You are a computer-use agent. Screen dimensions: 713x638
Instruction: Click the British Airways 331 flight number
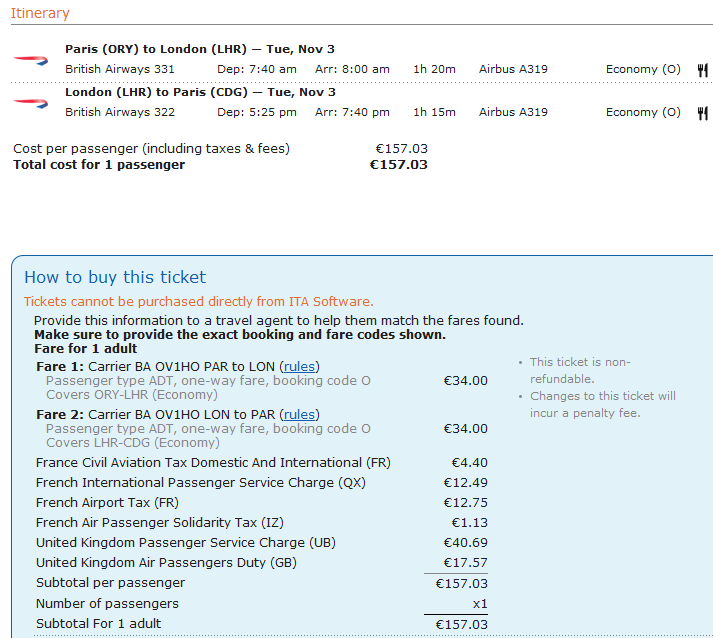pyautogui.click(x=120, y=70)
